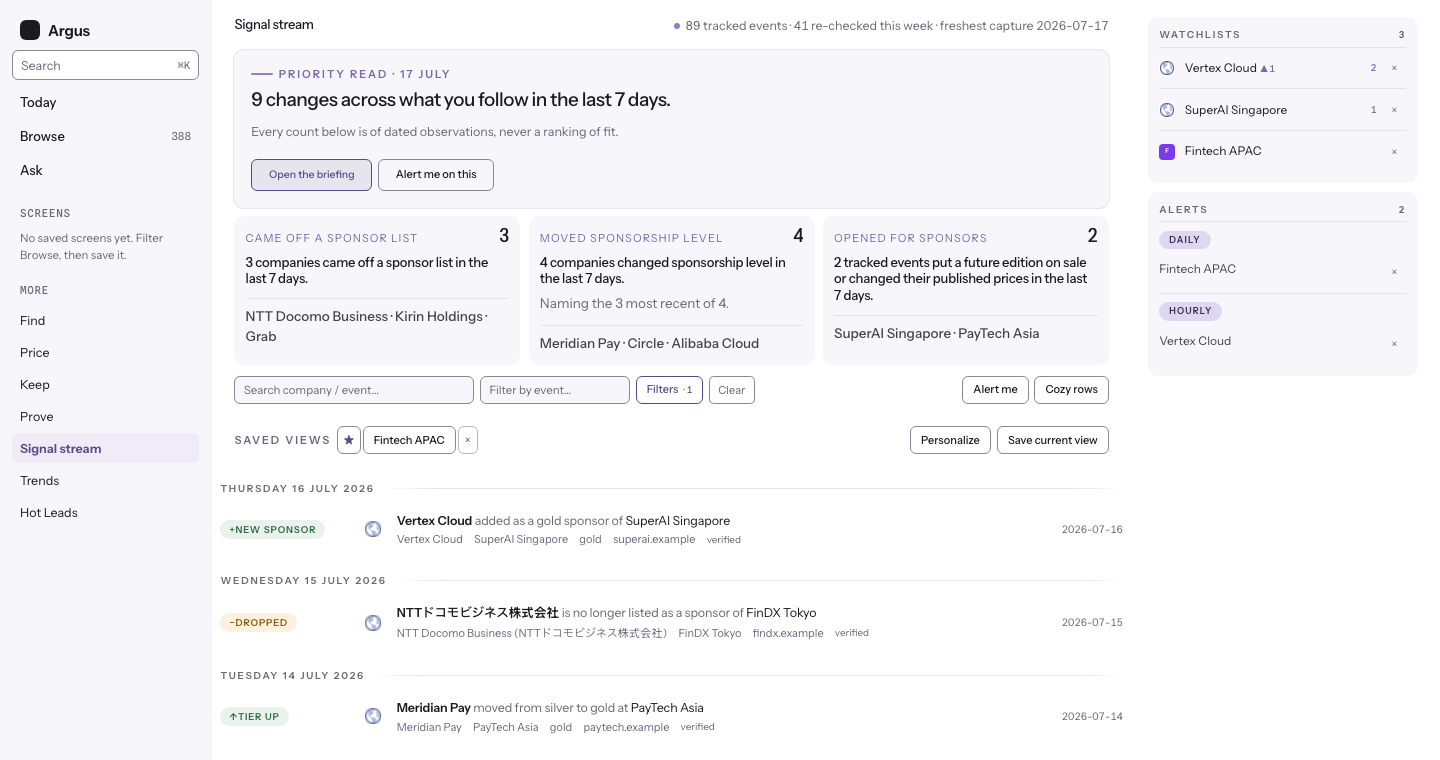Image resolution: width=1440 pixels, height=760 pixels.
Task: Open the Came Off a Sponsor List card
Action: click(x=377, y=290)
